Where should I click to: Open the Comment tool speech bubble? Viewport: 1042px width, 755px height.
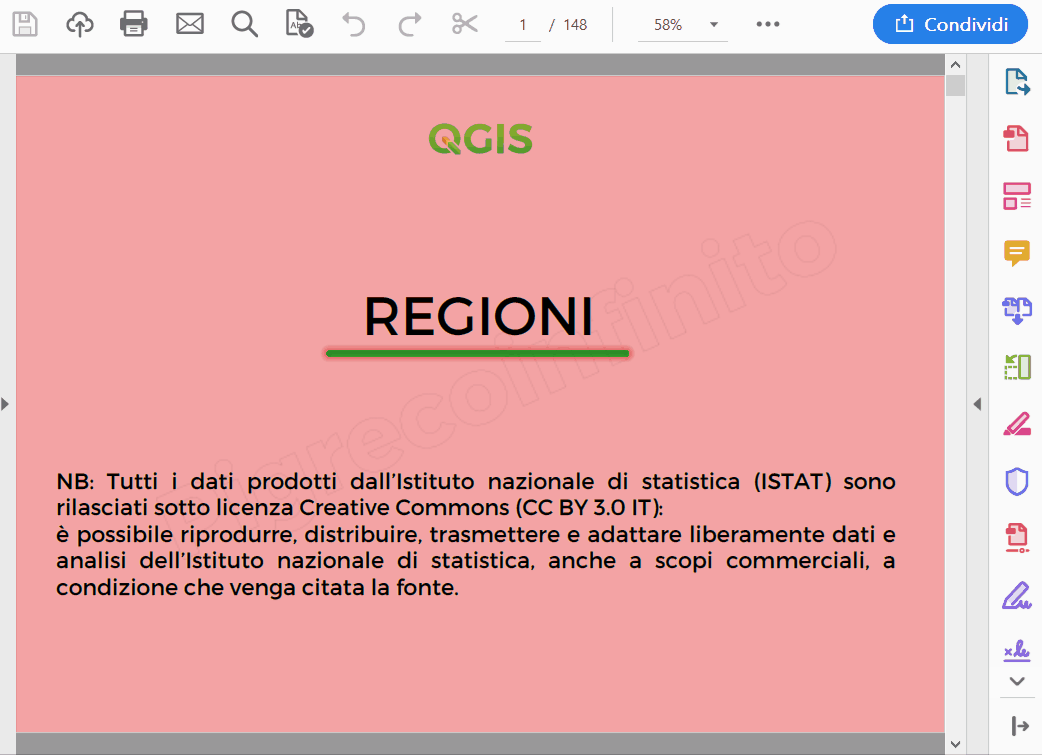[x=1017, y=253]
